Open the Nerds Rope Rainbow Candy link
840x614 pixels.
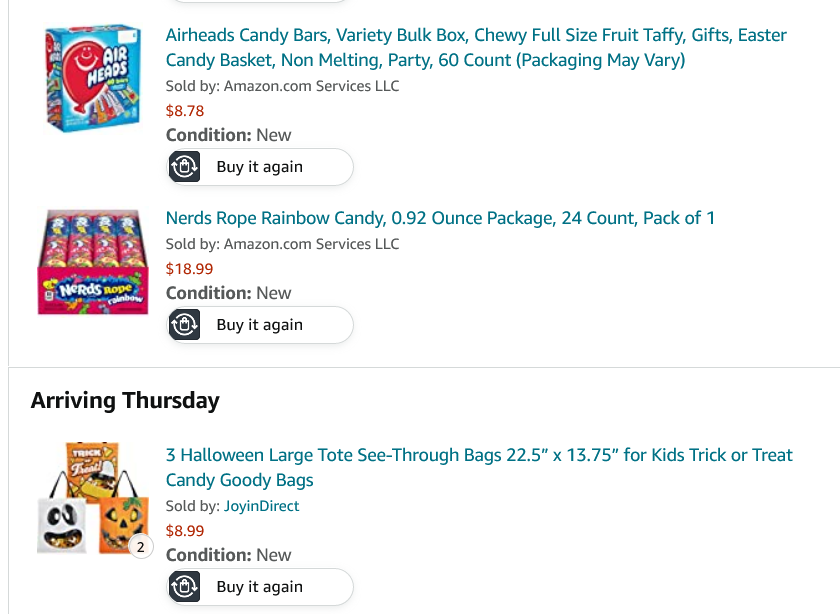click(x=440, y=218)
